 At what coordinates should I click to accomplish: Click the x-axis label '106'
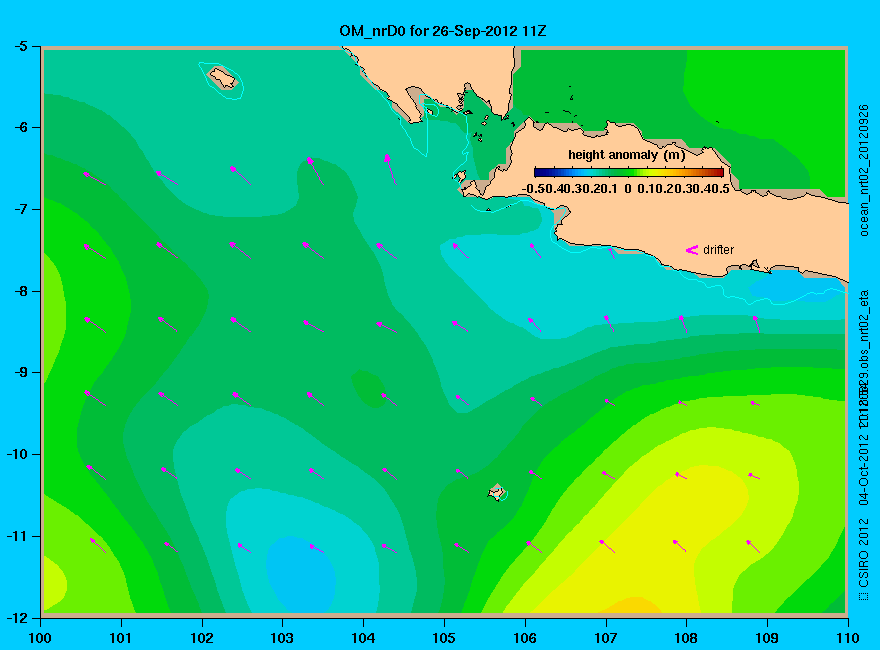pos(525,638)
